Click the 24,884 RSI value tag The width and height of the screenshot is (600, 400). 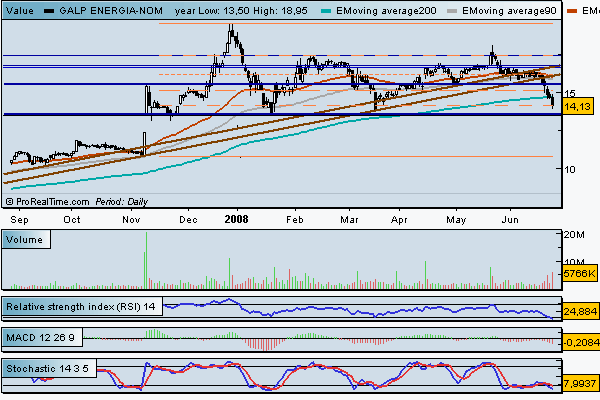point(580,311)
